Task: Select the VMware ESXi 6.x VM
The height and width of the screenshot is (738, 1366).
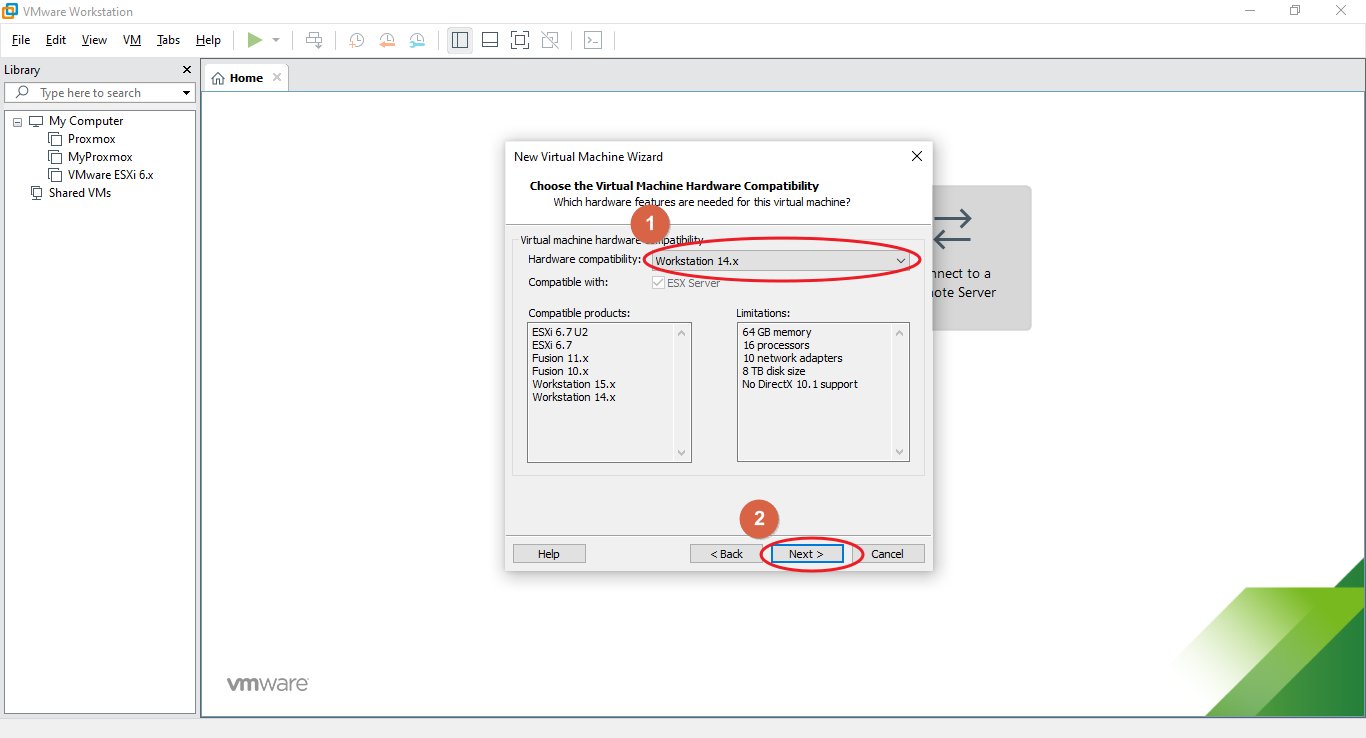Action: coord(111,175)
